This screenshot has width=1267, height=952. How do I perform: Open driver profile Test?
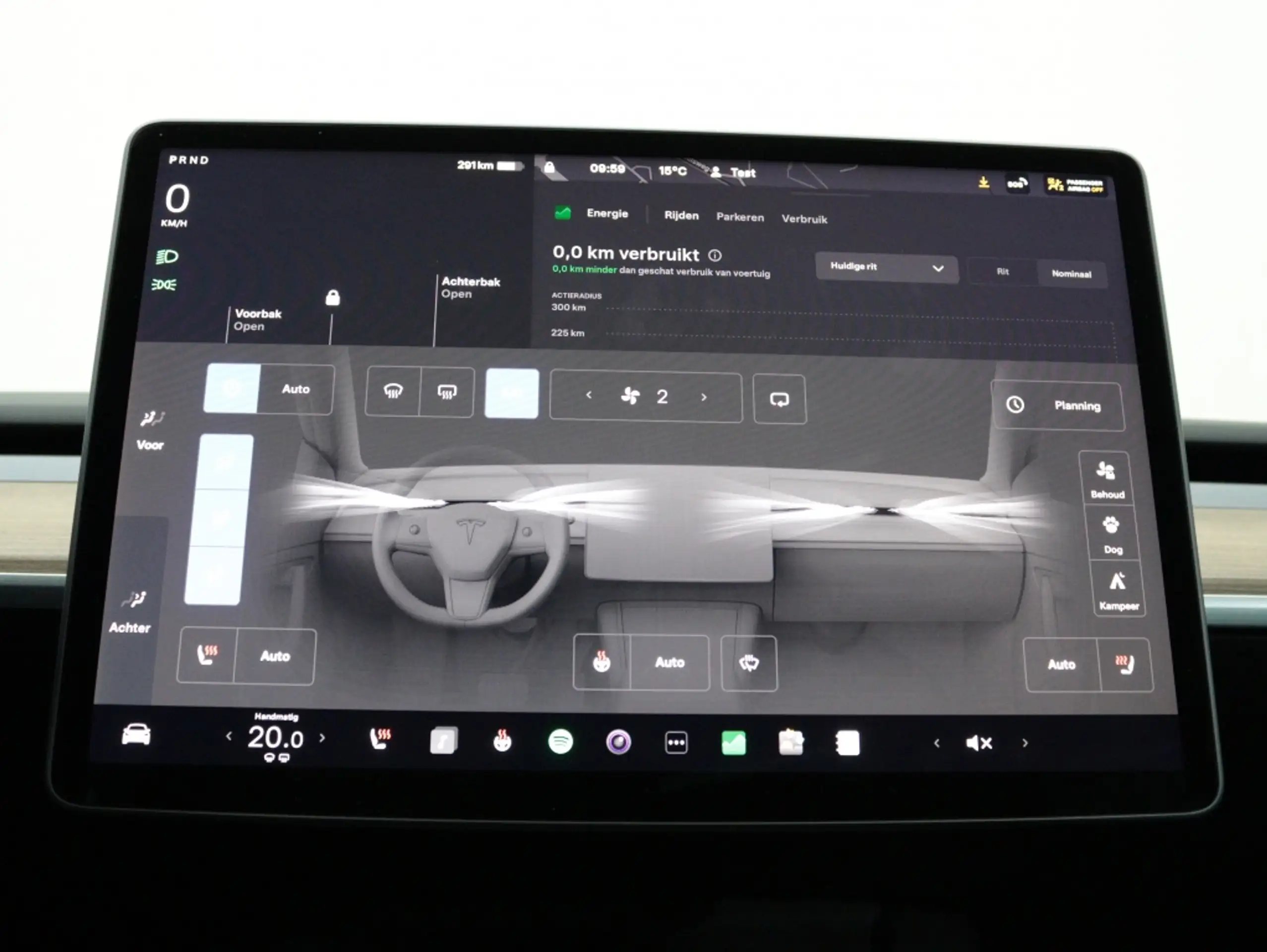(x=733, y=172)
